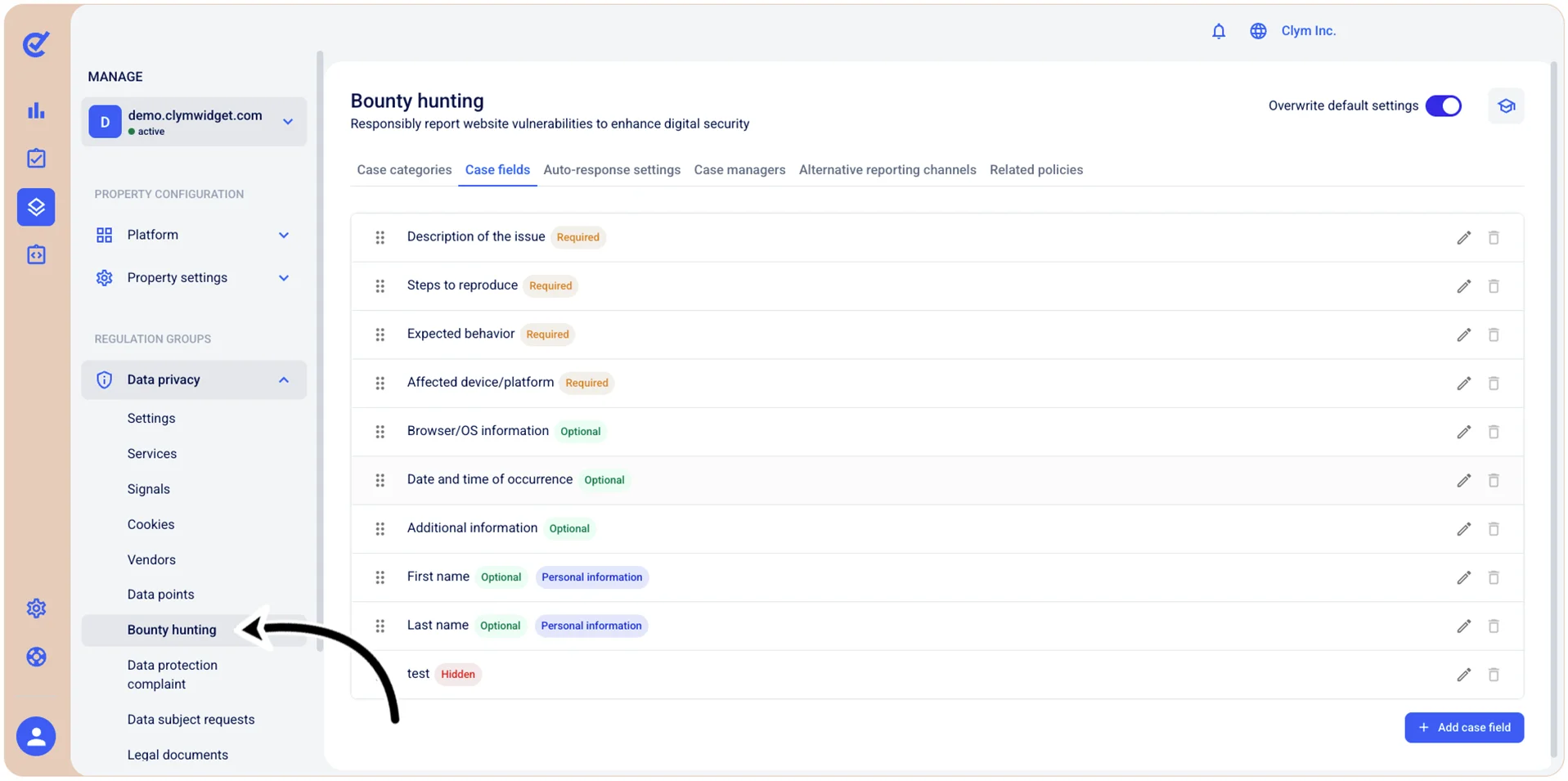Open the Auto-response settings tab

click(612, 170)
